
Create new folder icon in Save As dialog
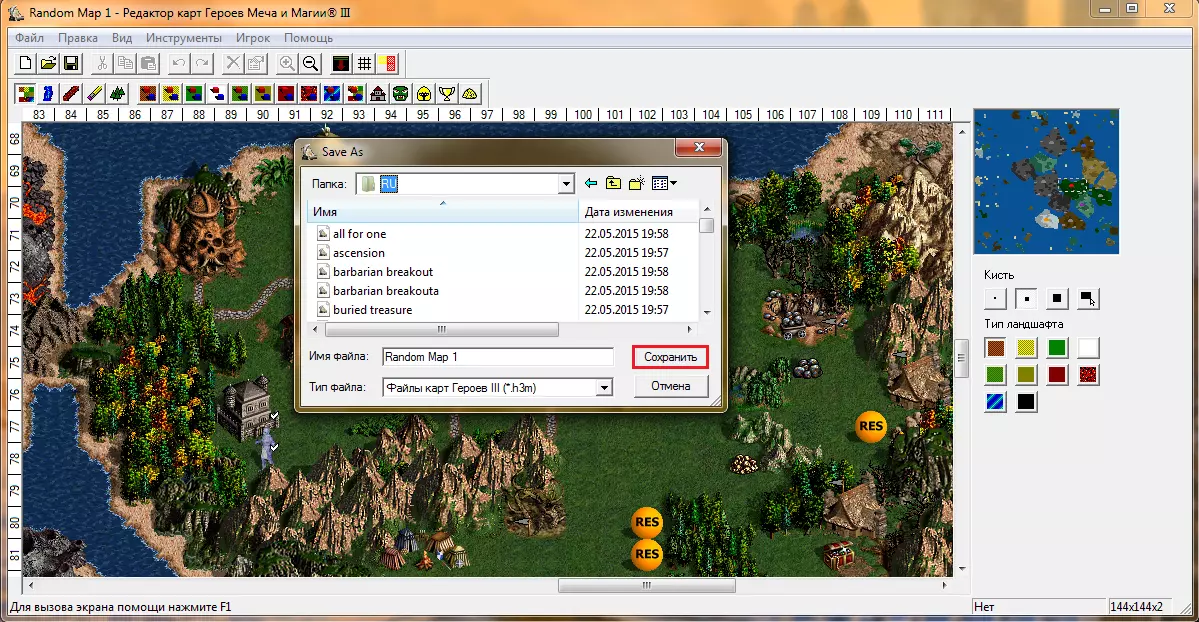tap(636, 183)
